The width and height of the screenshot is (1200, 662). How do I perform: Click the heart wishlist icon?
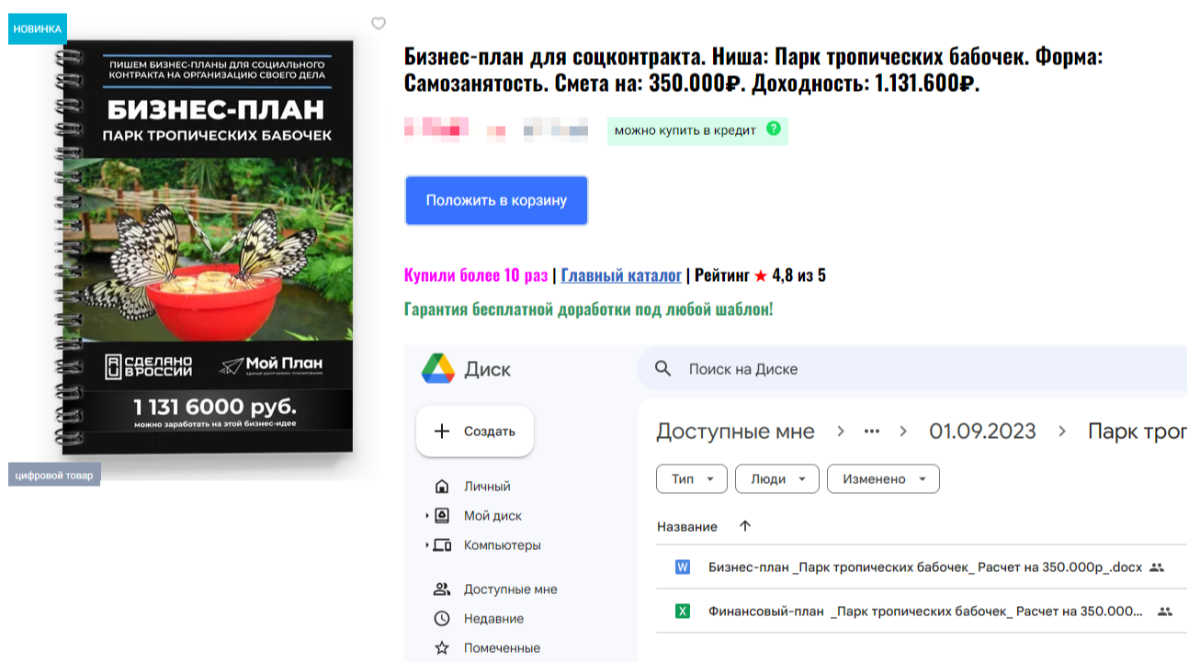coord(378,23)
